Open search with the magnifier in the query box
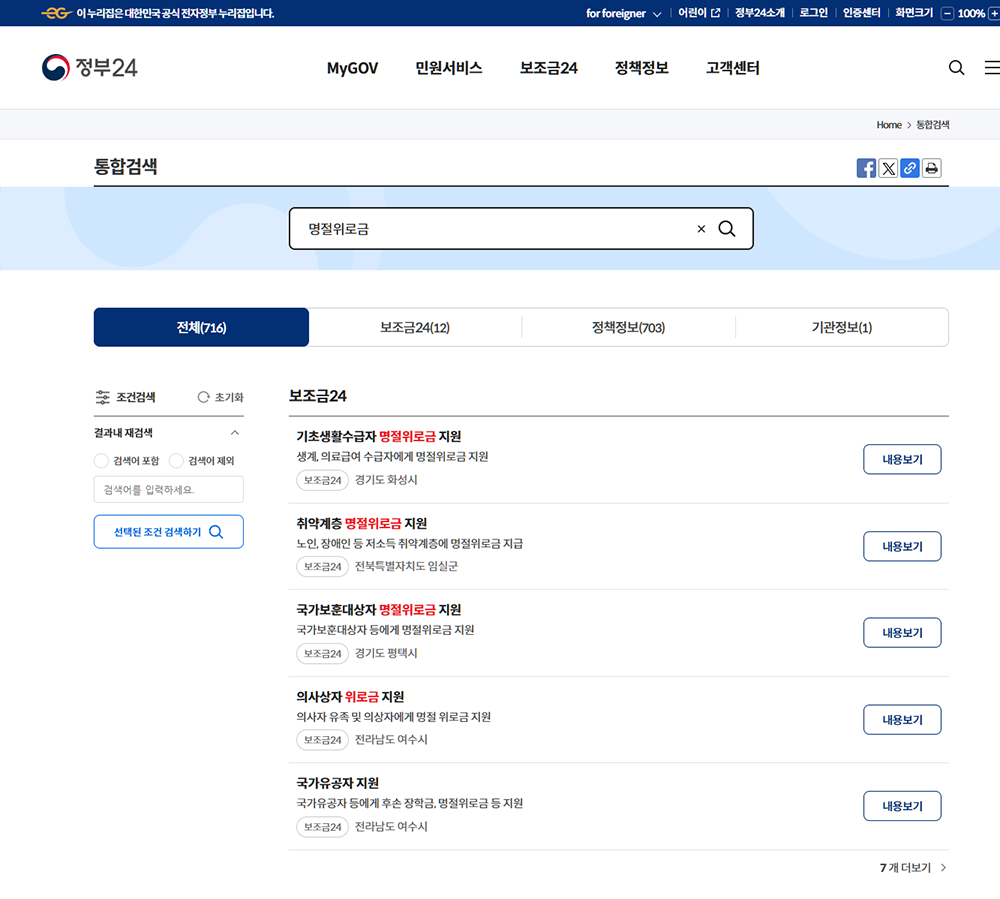 [x=727, y=228]
